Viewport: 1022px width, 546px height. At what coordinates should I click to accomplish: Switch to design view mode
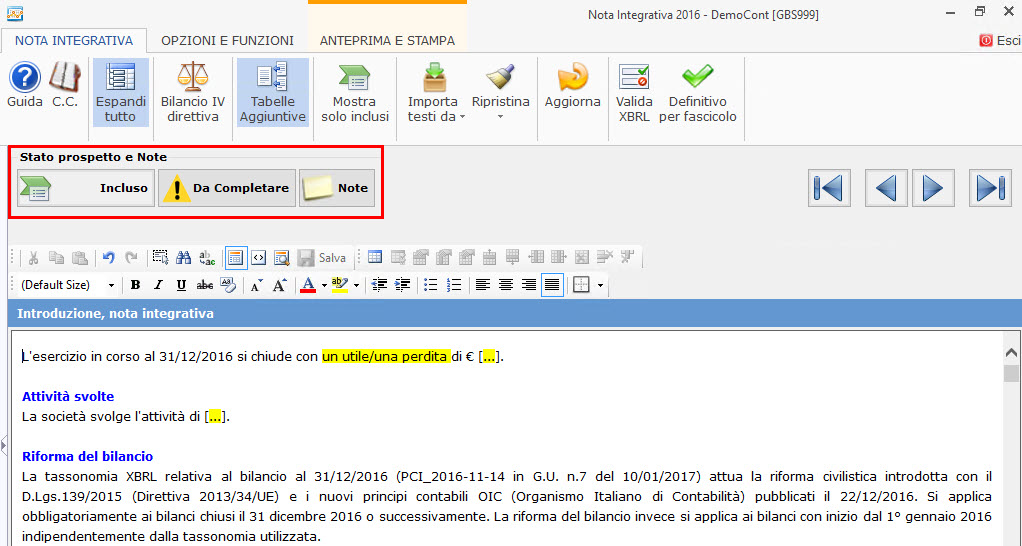tap(236, 257)
